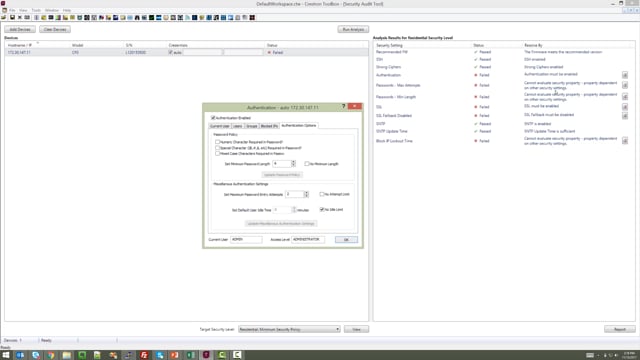Open the Tools menu
The height and width of the screenshot is (360, 640).
[36, 10]
